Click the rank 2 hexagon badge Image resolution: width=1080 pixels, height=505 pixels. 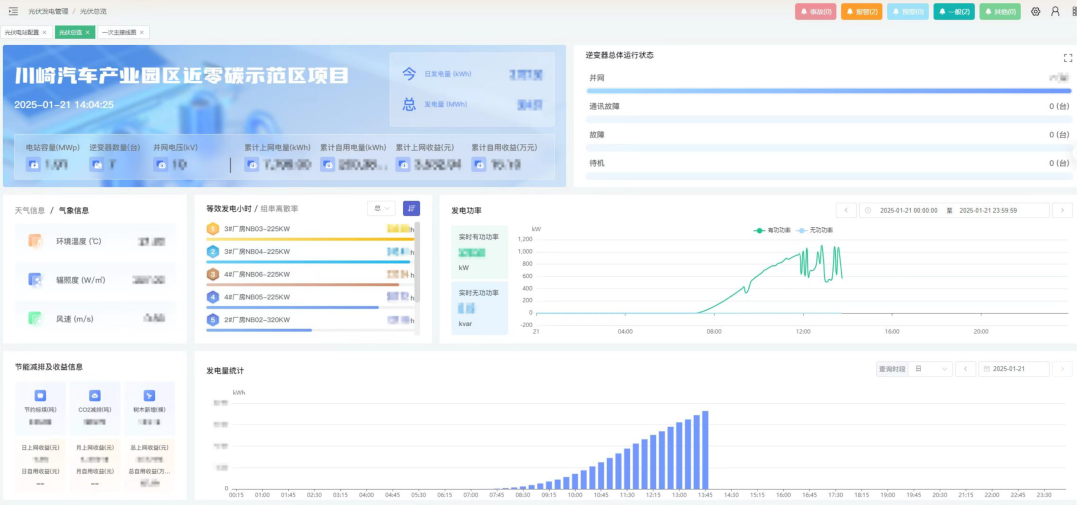(213, 251)
